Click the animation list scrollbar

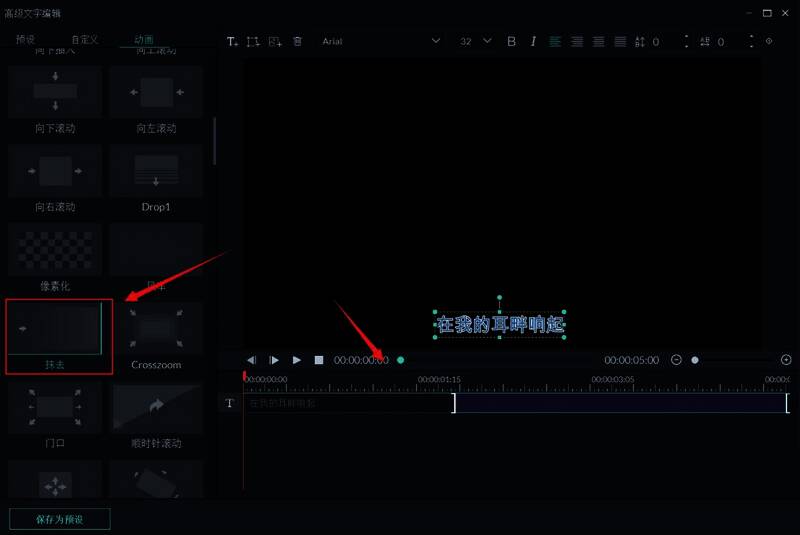click(215, 141)
